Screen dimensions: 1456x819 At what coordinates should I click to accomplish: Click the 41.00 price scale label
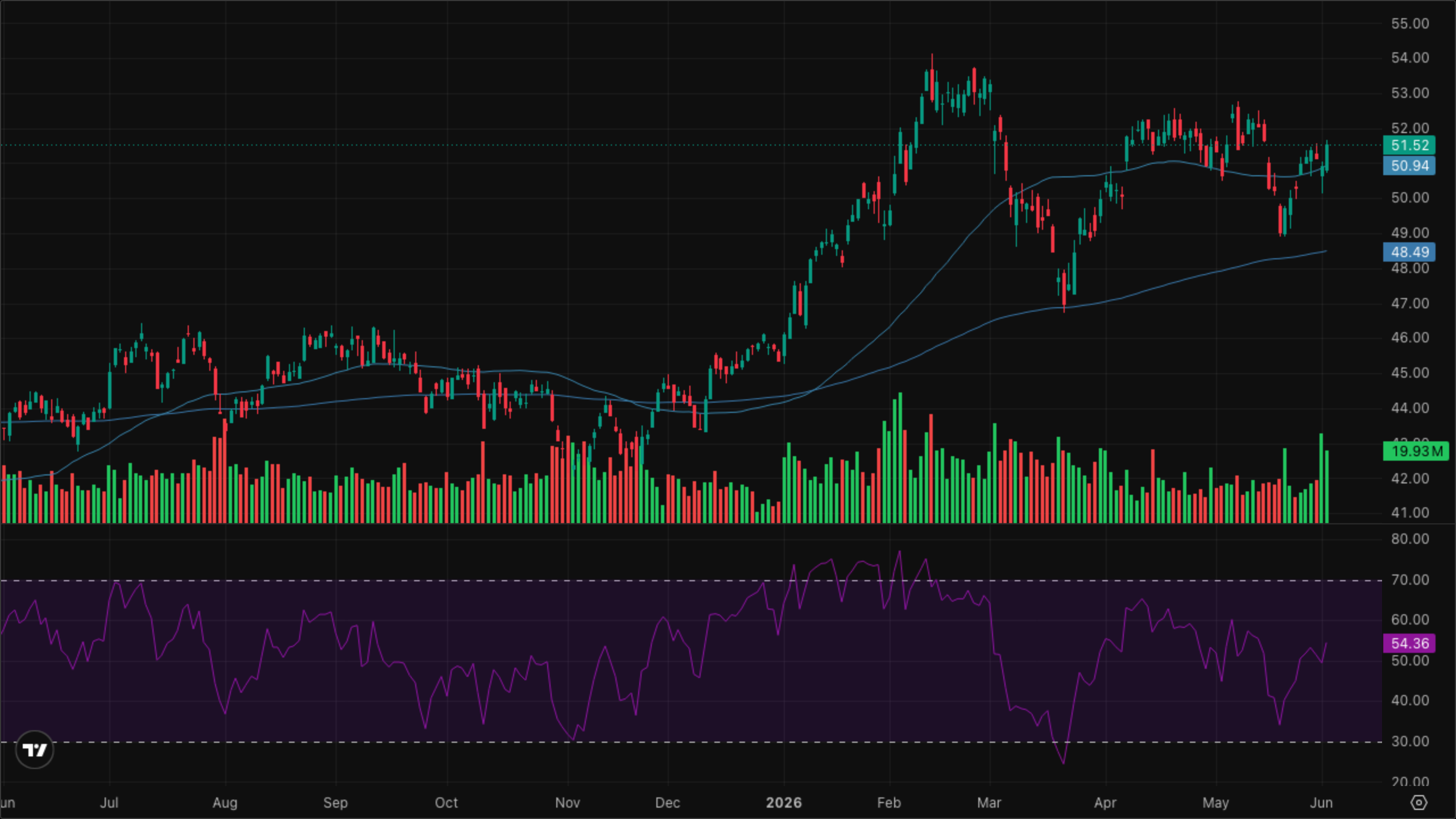1410,512
